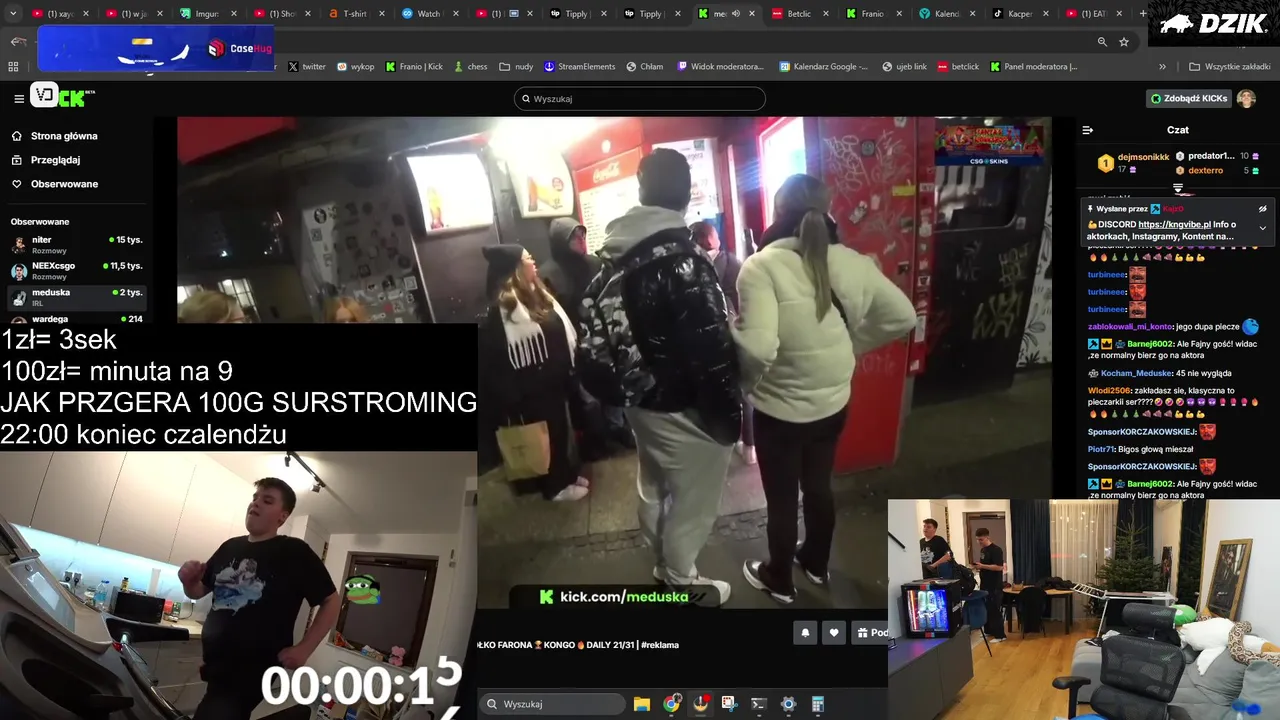Open Chrome from the taskbar

(672, 704)
